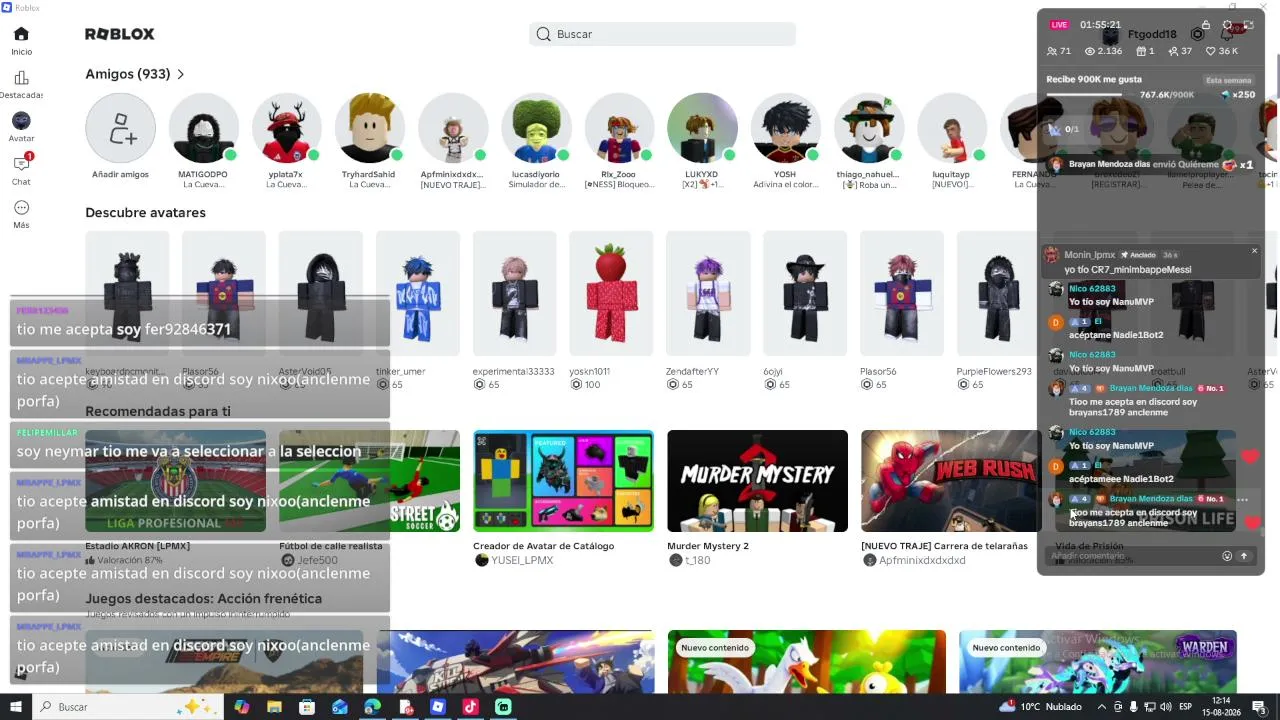Open the Inicio home icon in sidebar
Viewport: 1280px width, 720px height.
pos(21,34)
